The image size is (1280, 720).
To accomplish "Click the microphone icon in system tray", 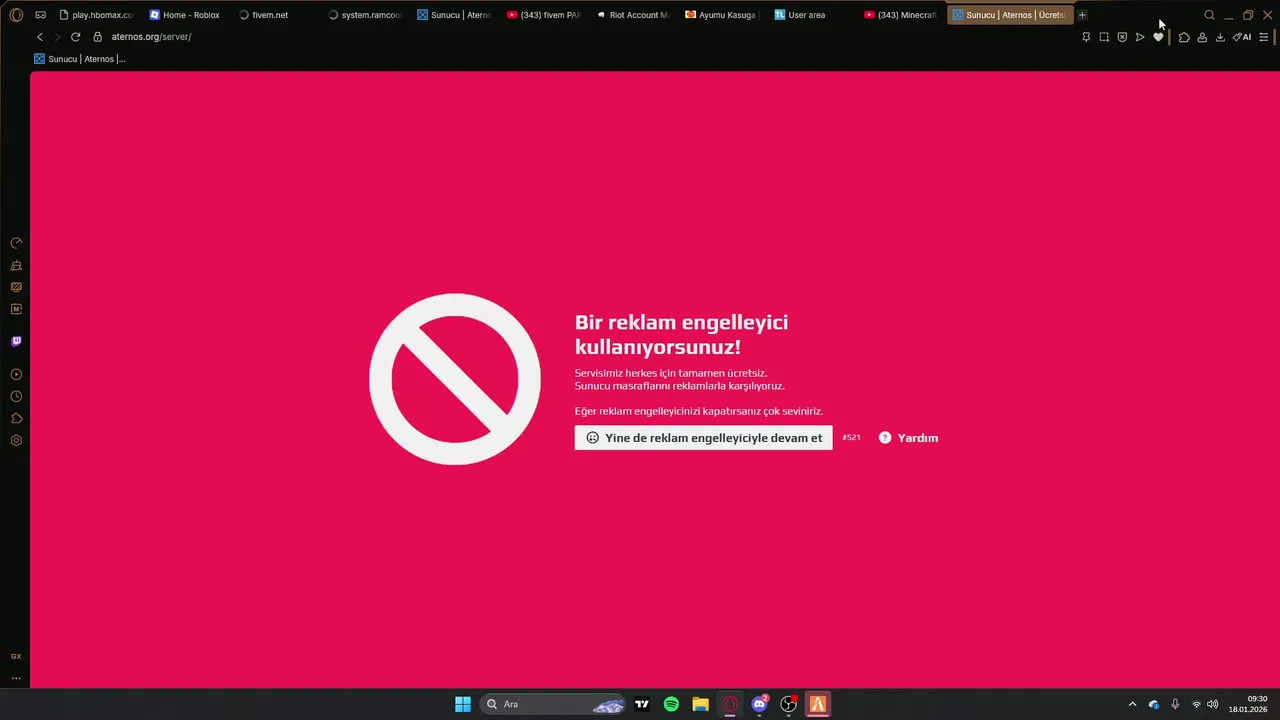I will [x=1175, y=704].
